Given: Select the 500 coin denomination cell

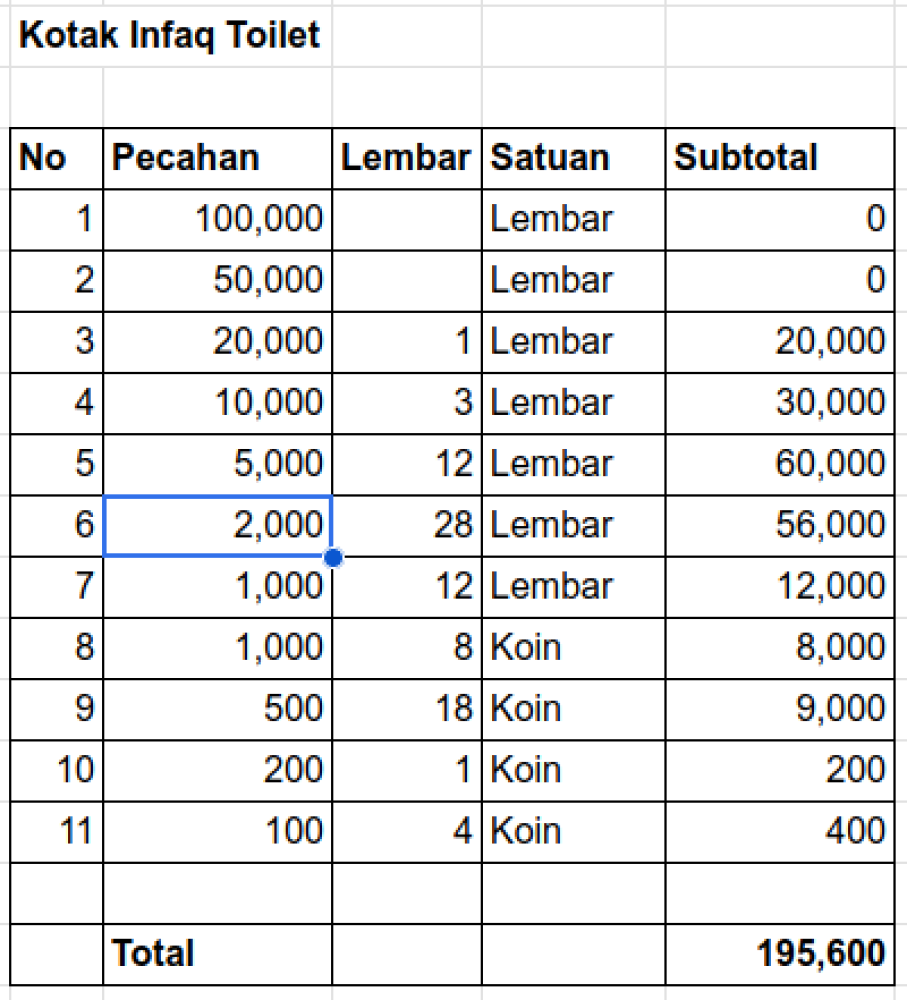Looking at the screenshot, I should 217,709.
